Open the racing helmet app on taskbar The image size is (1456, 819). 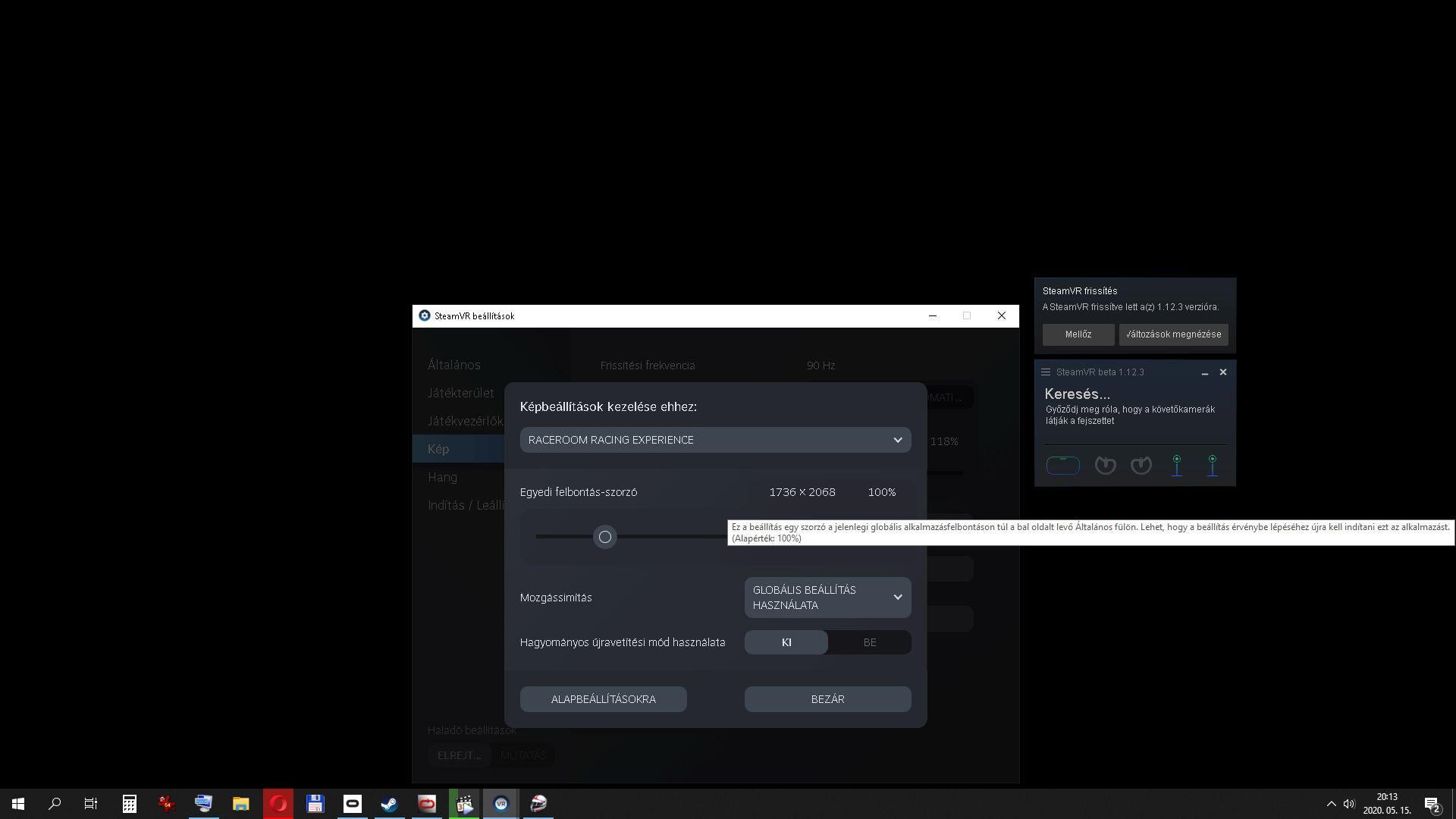click(538, 804)
